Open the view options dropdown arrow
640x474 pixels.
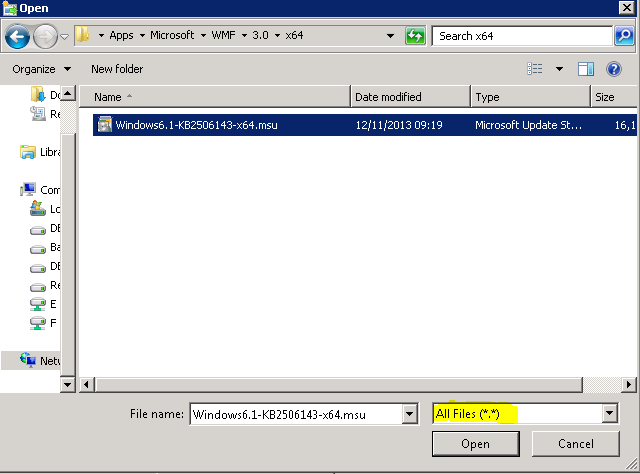559,69
